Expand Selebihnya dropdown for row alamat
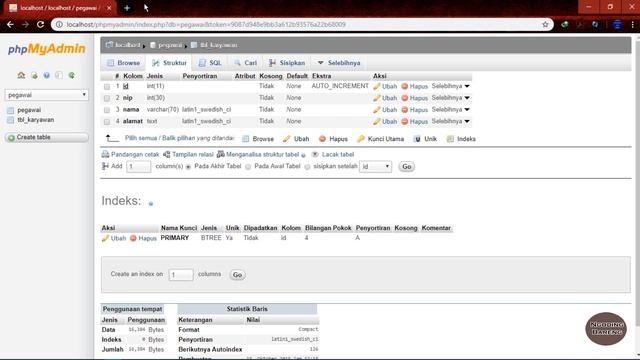 [x=451, y=121]
